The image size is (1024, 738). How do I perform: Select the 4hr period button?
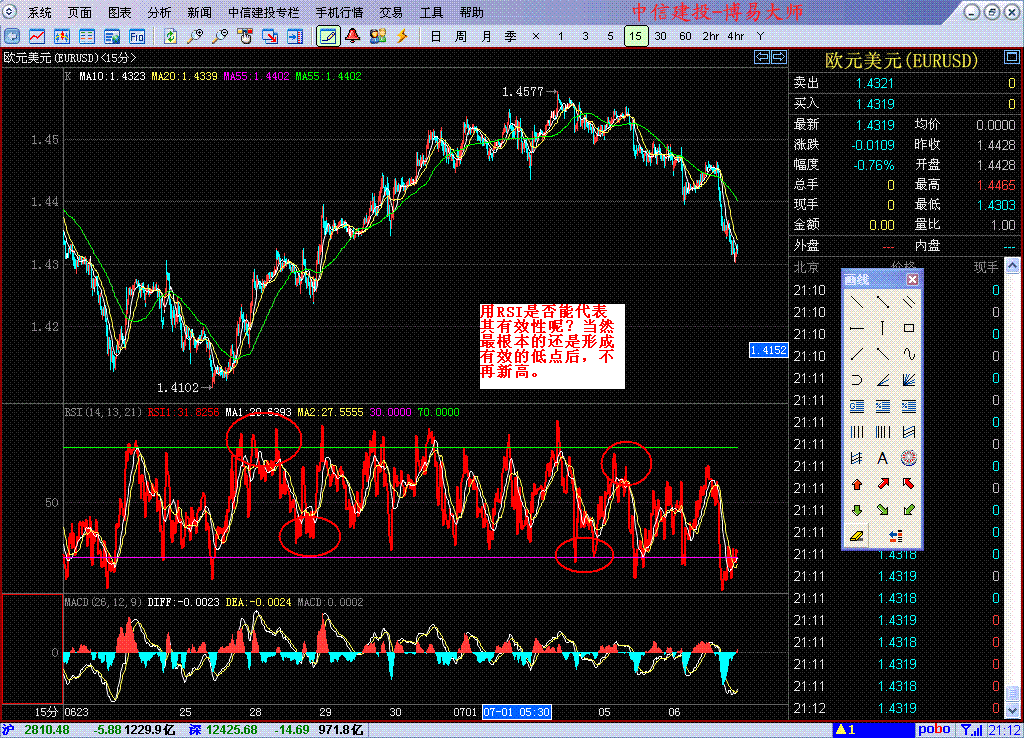tap(735, 37)
